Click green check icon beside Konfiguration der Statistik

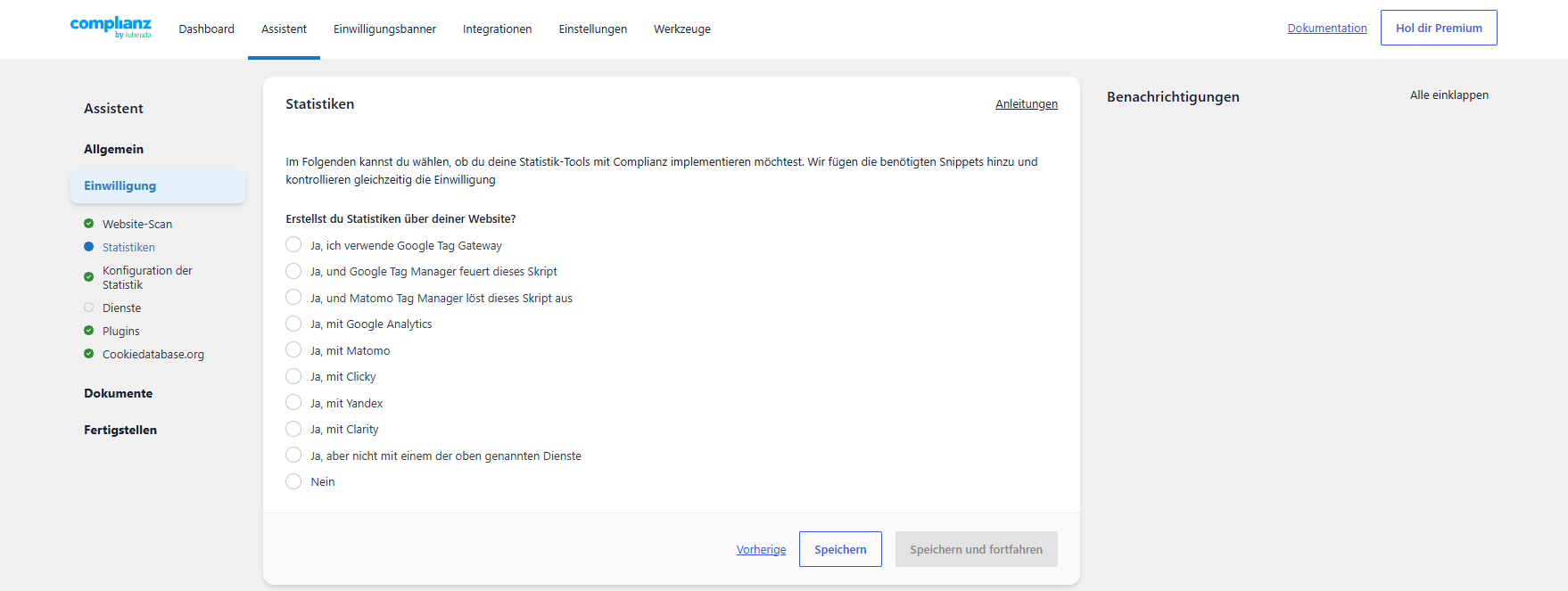coord(88,277)
